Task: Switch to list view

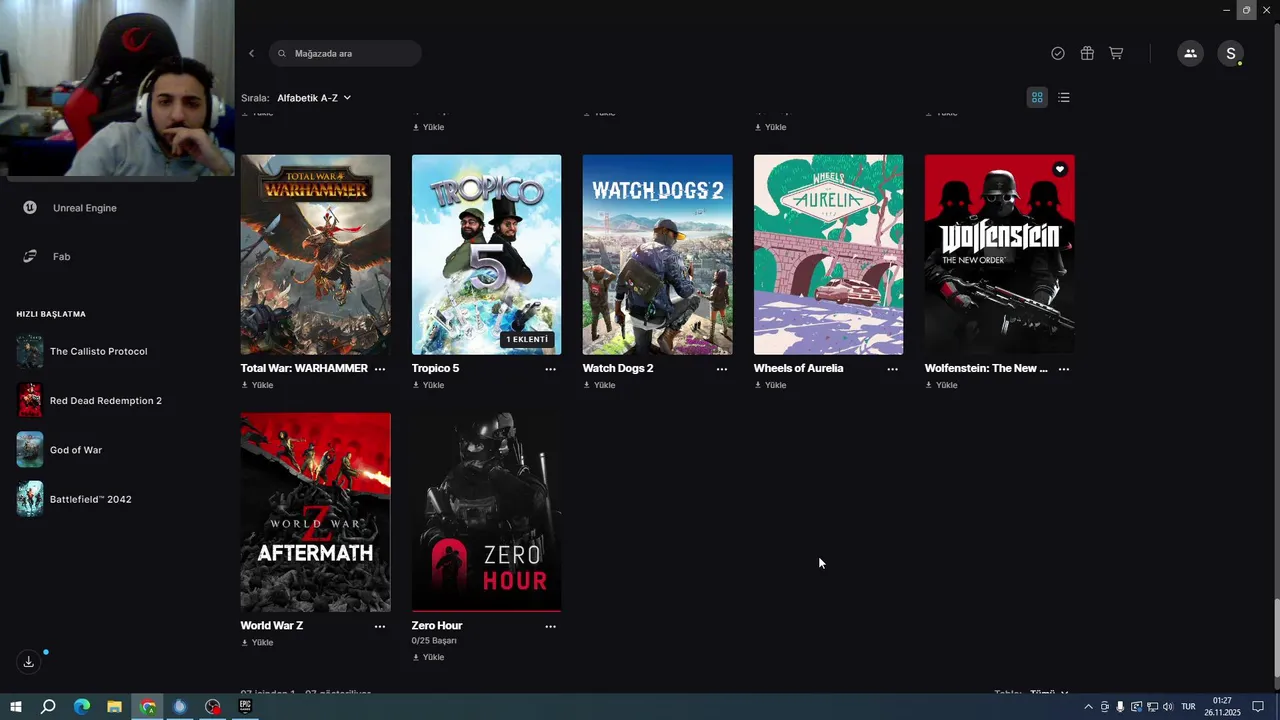Action: [1064, 97]
